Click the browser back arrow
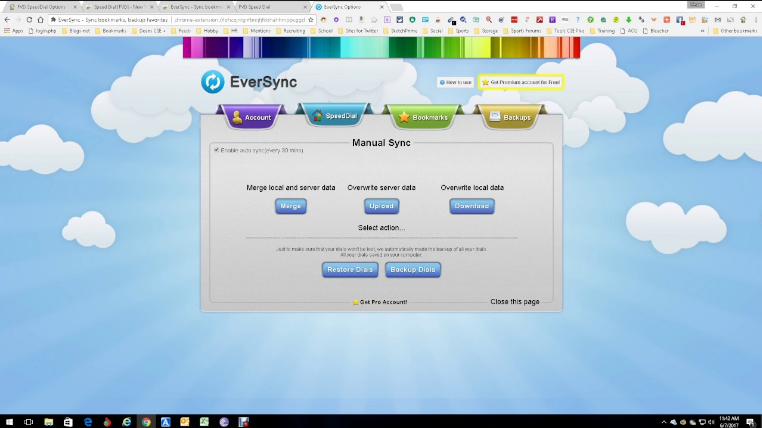This screenshot has height=428, width=762. coord(7,20)
